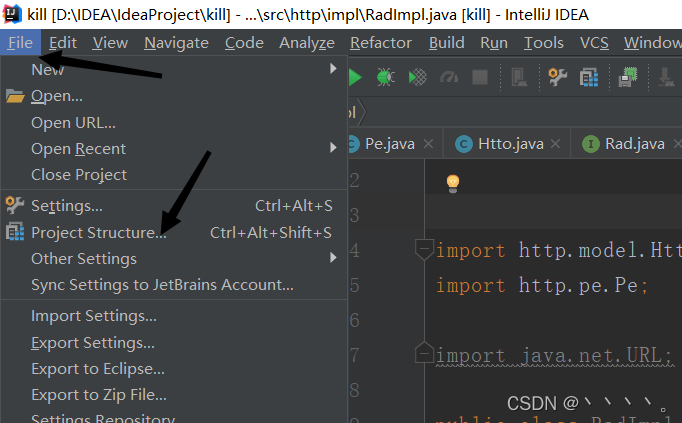The height and width of the screenshot is (423, 682).
Task: Click 'import java.net.URL;' code line
Action: coord(554,356)
